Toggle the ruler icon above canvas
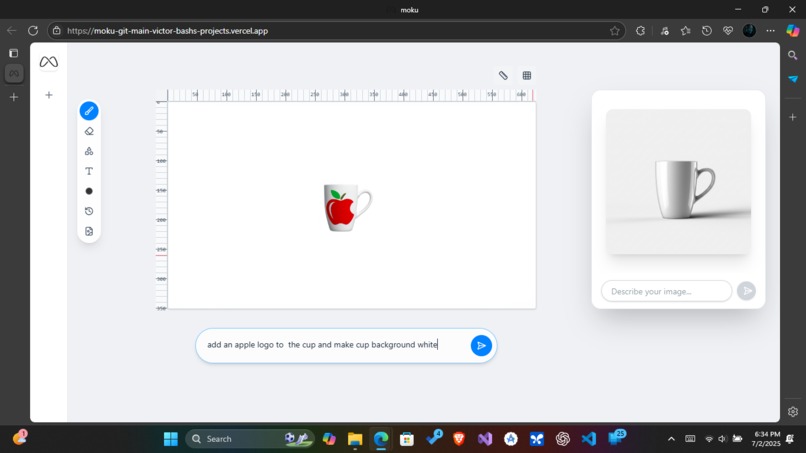The image size is (806, 453). (503, 76)
